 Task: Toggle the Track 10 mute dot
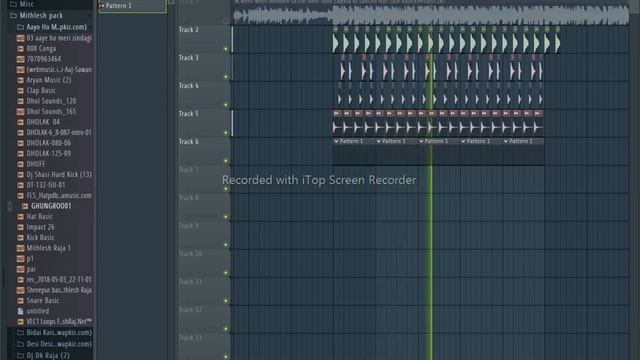[x=226, y=273]
